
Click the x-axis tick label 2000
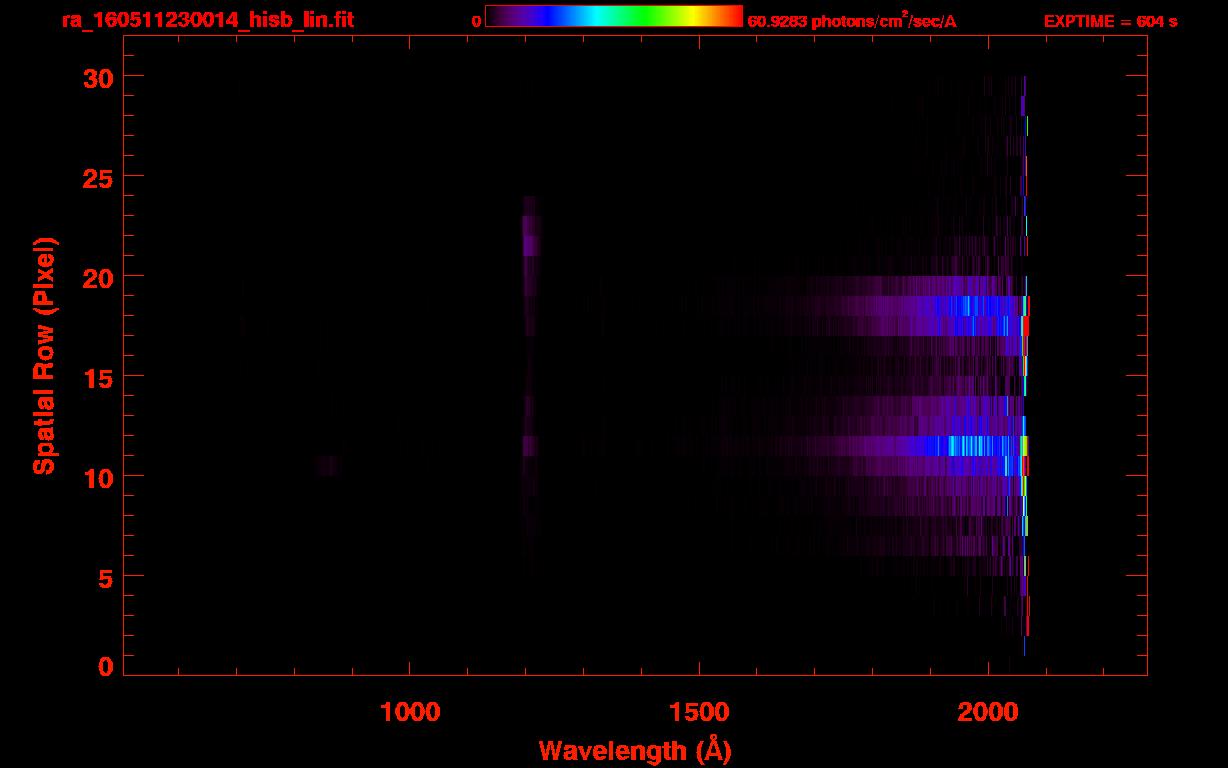[987, 711]
